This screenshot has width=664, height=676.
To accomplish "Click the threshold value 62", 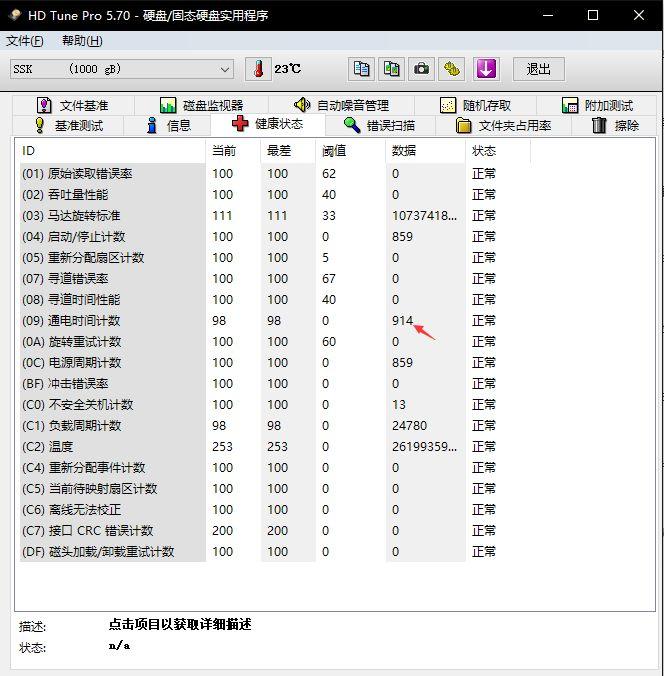I will point(329,174).
